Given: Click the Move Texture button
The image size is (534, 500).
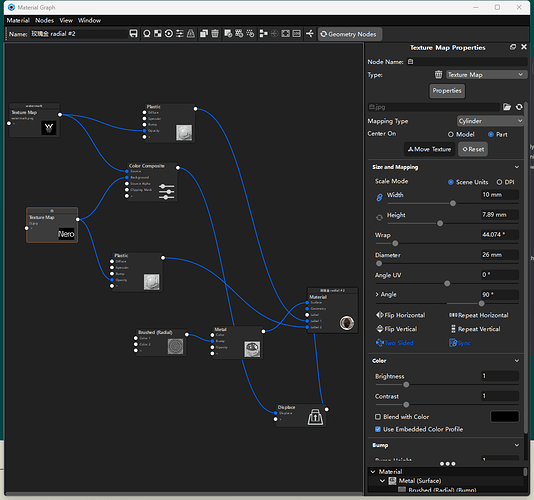Looking at the screenshot, I should (429, 149).
